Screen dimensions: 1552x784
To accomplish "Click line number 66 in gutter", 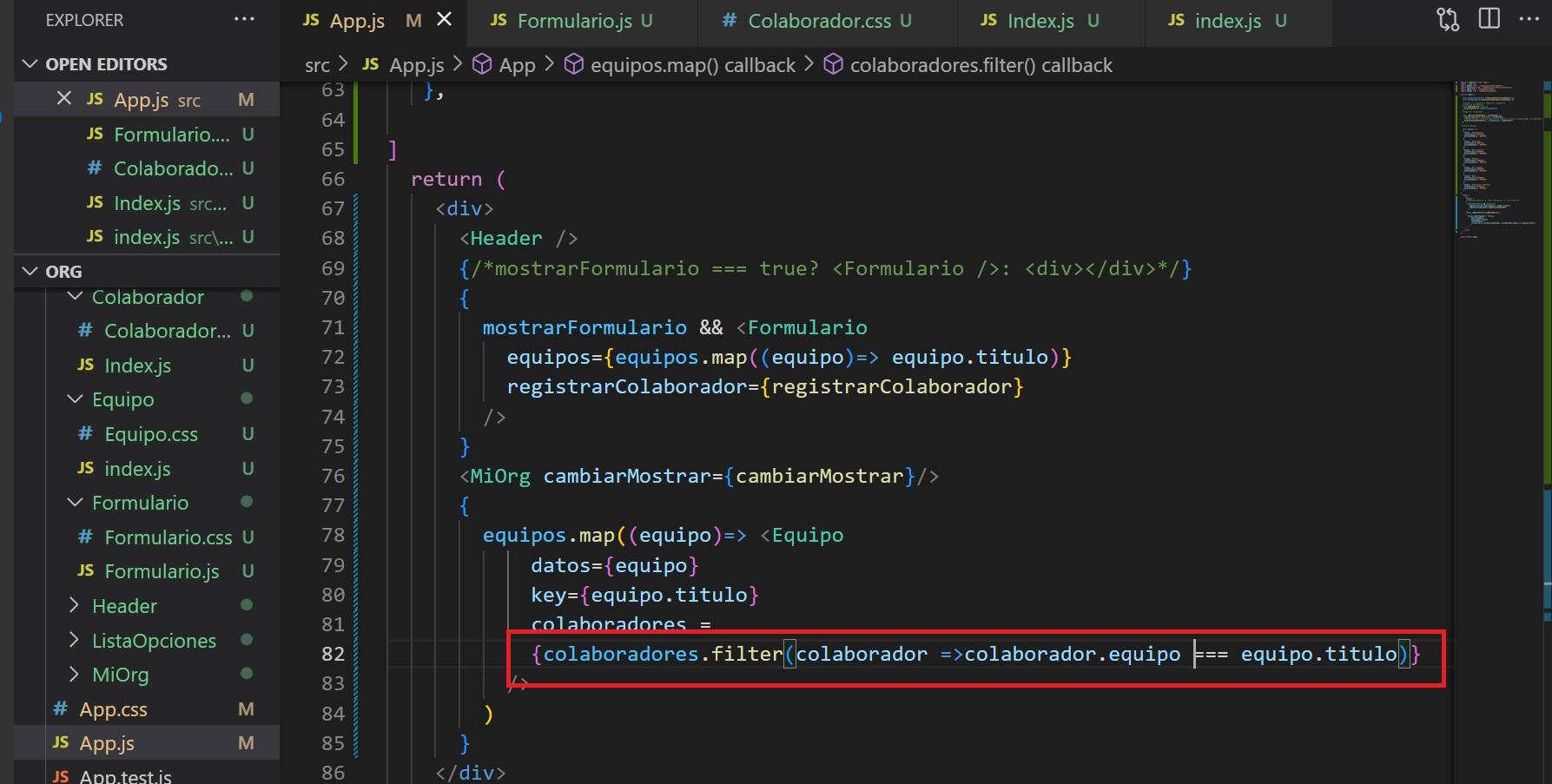I will tap(333, 179).
